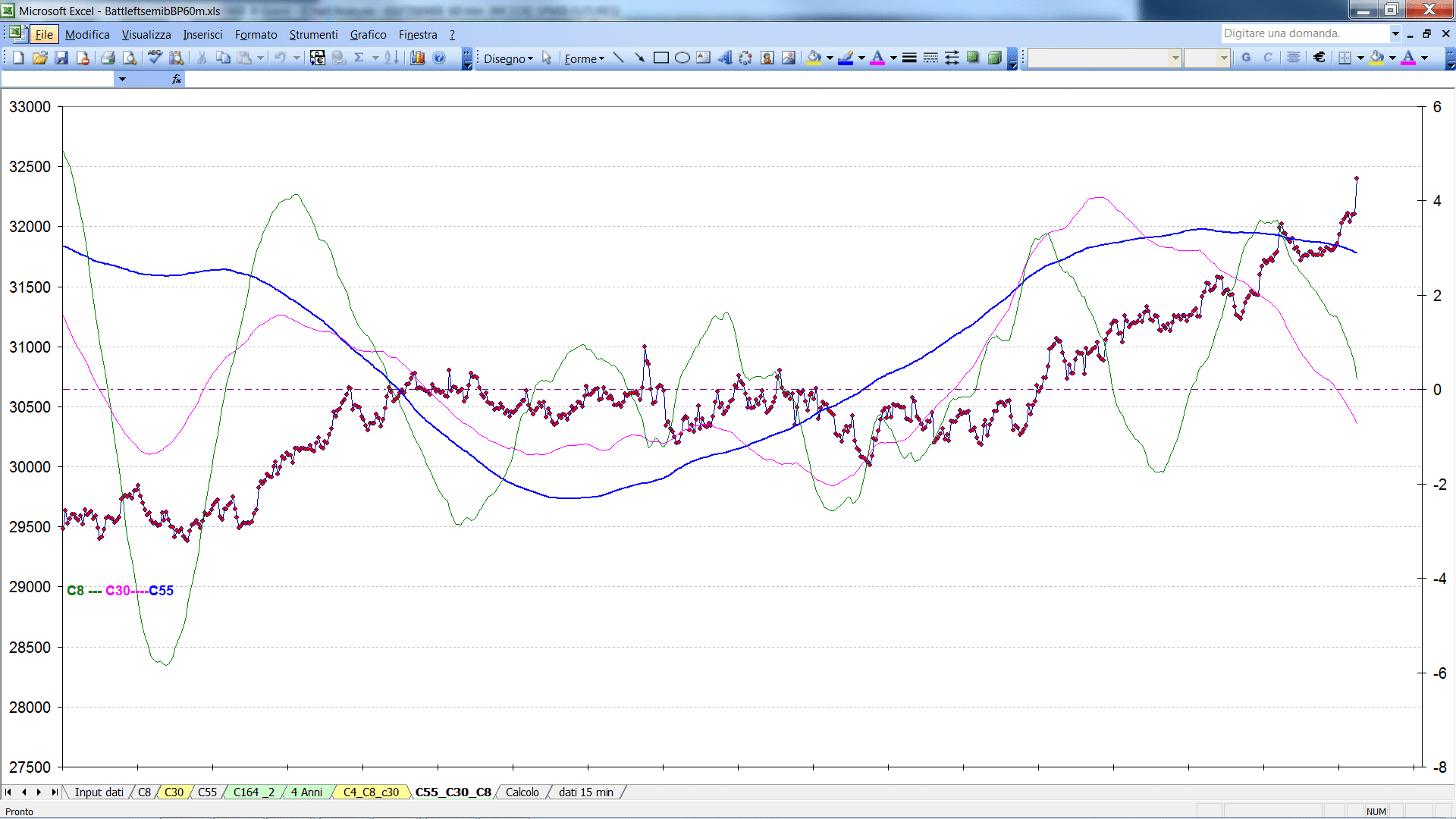Click the AutoSum sigma icon

pyautogui.click(x=359, y=58)
